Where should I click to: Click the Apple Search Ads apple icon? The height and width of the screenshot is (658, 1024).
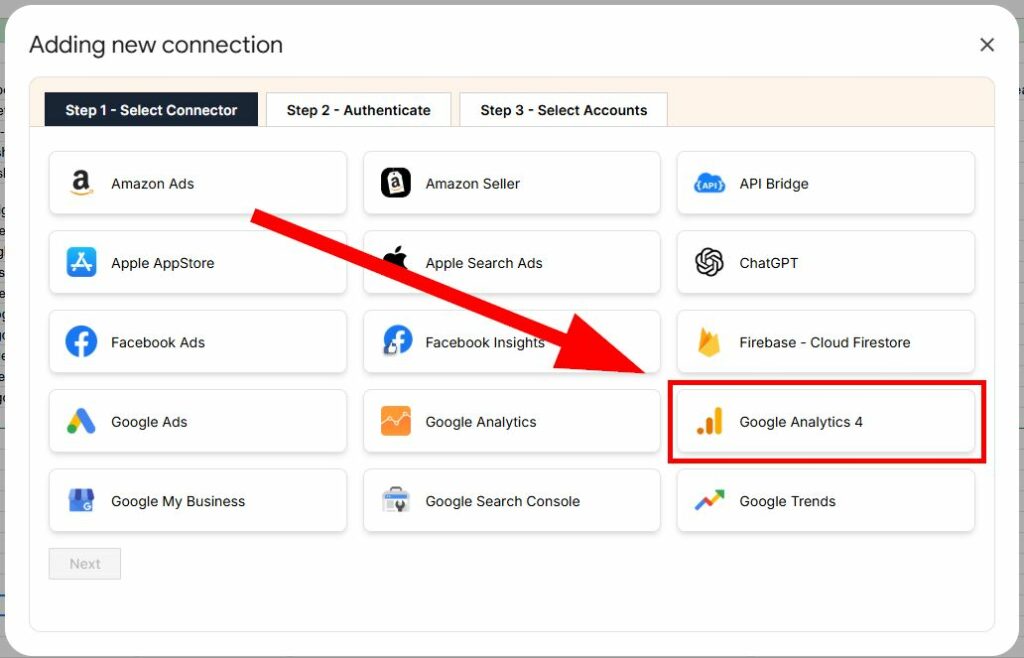[395, 258]
